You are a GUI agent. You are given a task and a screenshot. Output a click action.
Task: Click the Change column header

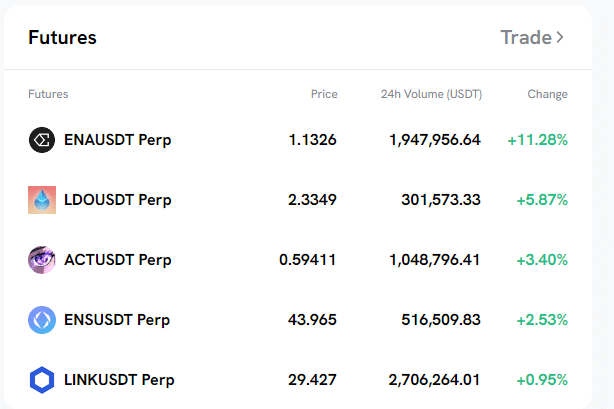point(547,94)
